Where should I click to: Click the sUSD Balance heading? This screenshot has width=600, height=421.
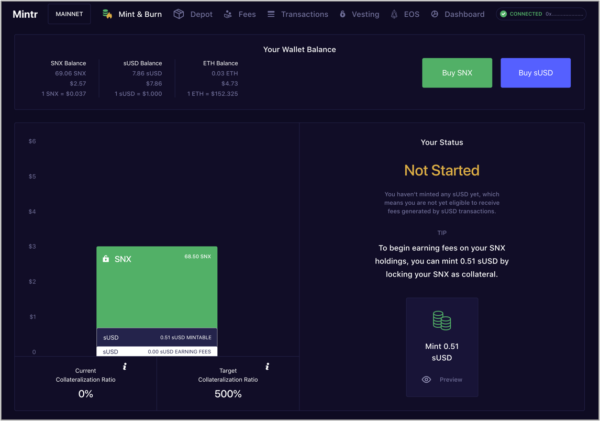(142, 63)
